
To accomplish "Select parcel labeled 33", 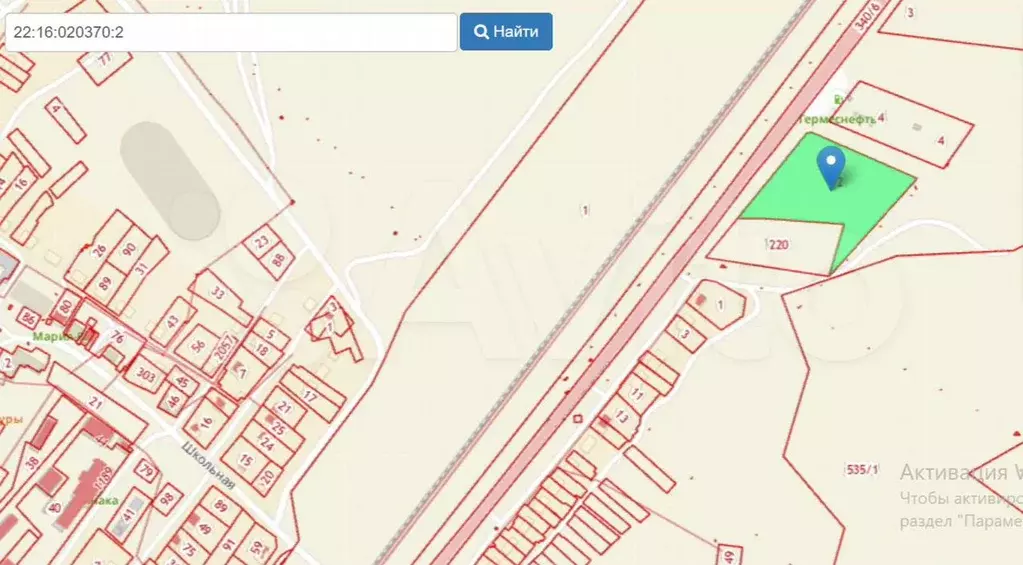I will click(x=218, y=293).
